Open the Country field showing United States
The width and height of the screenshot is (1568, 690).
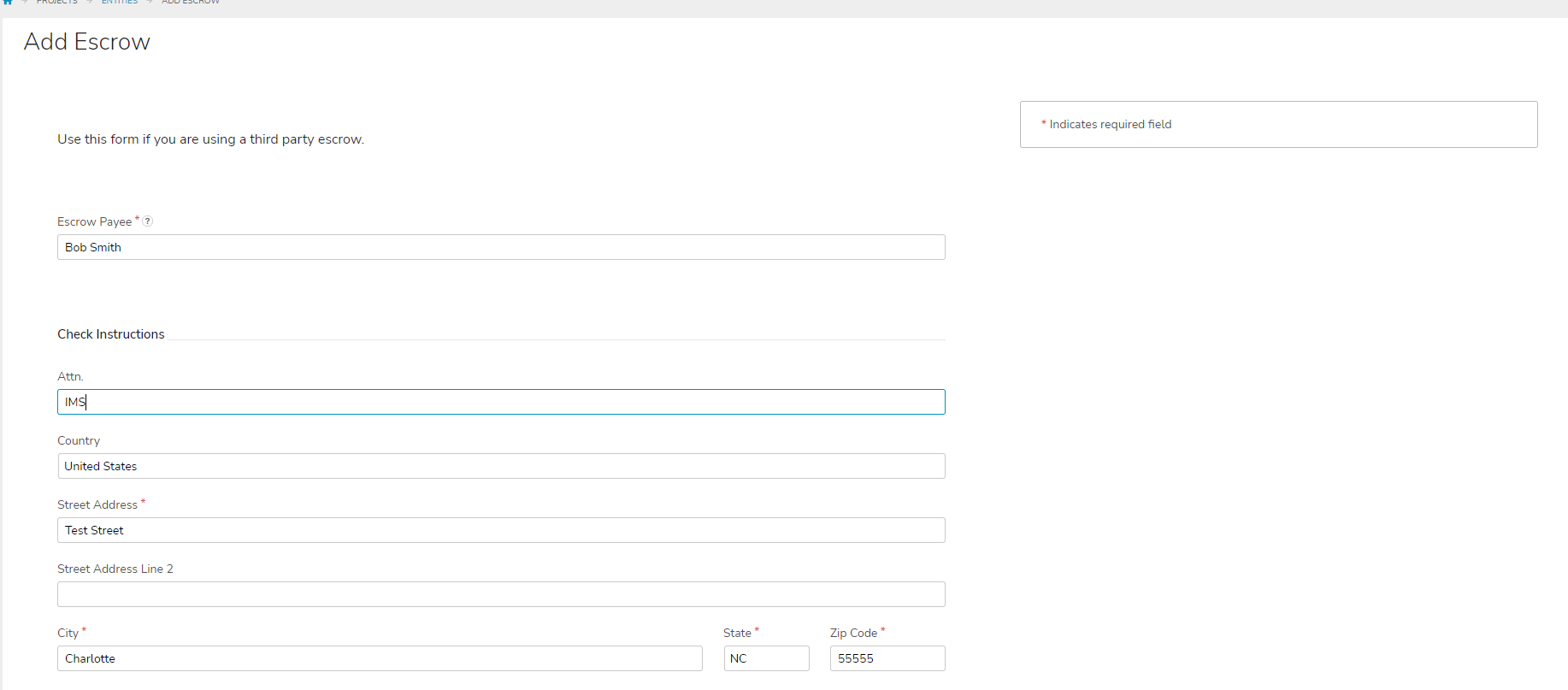pyautogui.click(x=500, y=466)
